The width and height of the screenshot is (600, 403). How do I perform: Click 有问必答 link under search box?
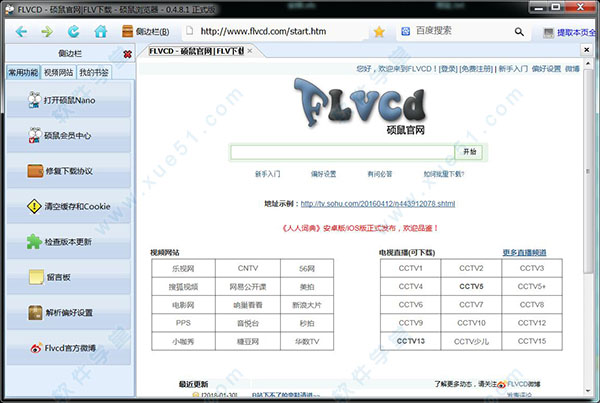[x=380, y=174]
